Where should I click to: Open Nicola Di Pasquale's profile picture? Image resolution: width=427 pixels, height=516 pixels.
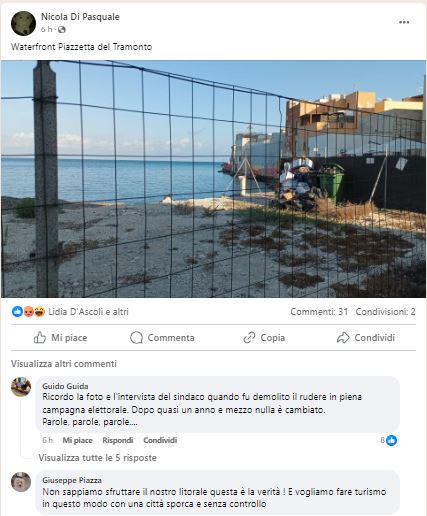23,23
